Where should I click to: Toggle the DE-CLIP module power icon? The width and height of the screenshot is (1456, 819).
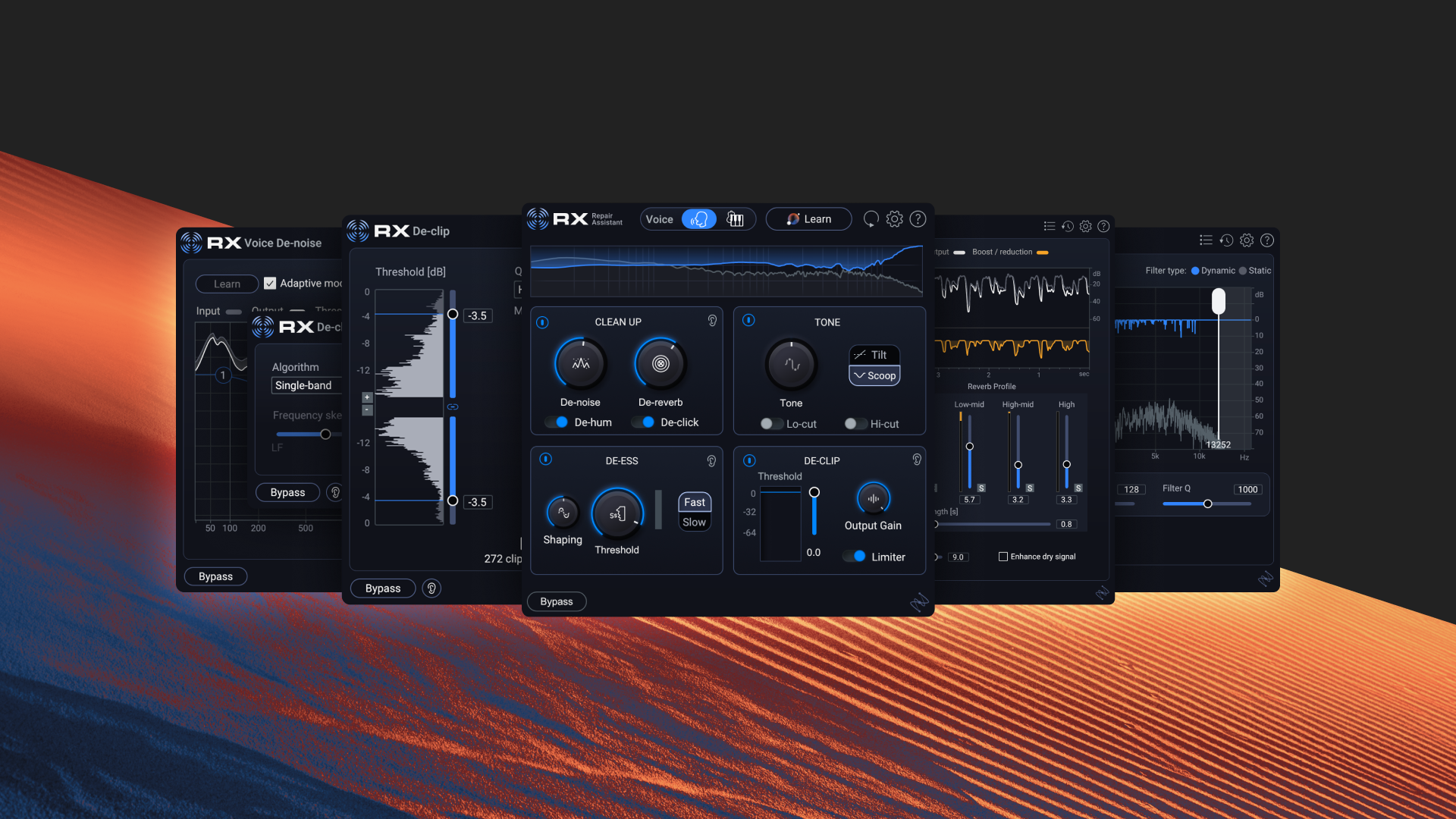coord(749,460)
